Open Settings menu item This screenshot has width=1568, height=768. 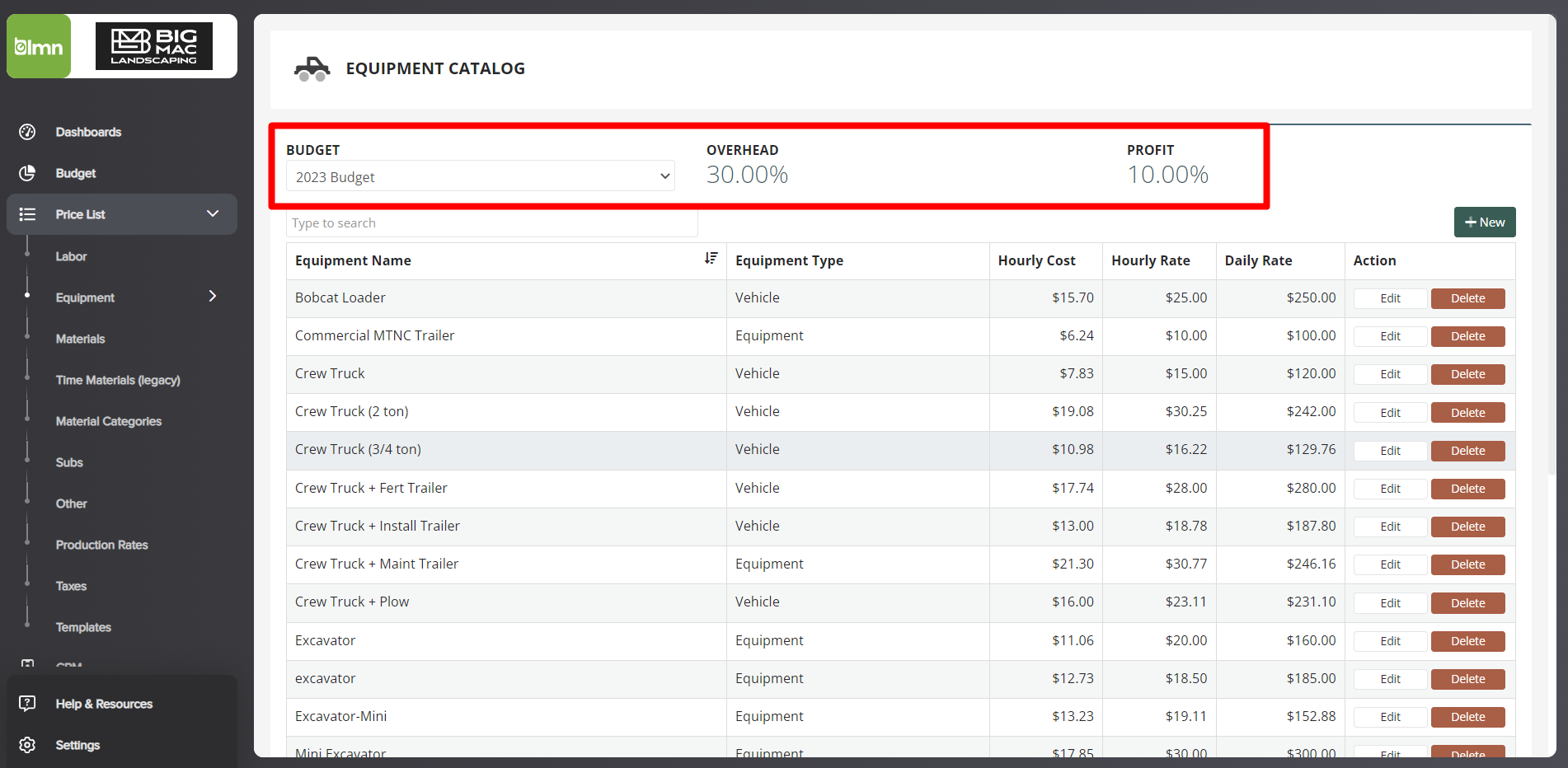(77, 745)
